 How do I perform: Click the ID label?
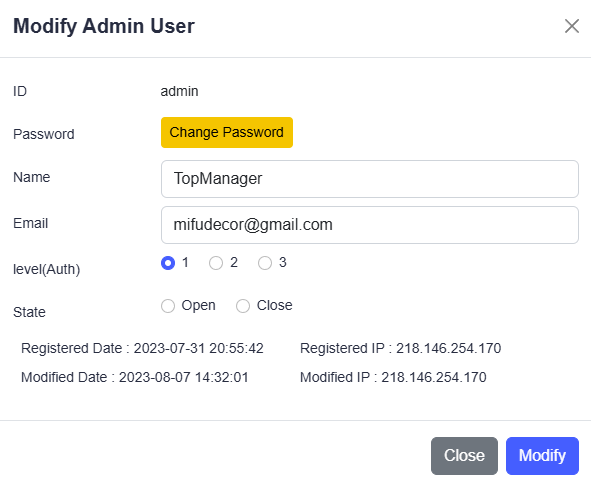[x=20, y=91]
